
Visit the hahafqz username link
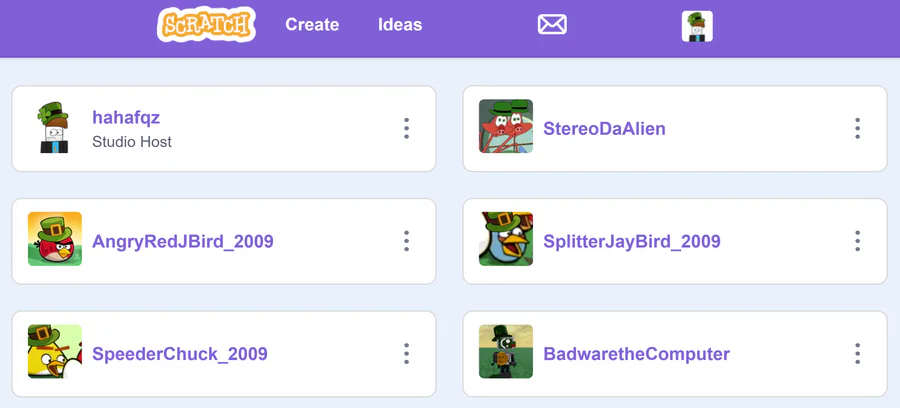[x=126, y=118]
